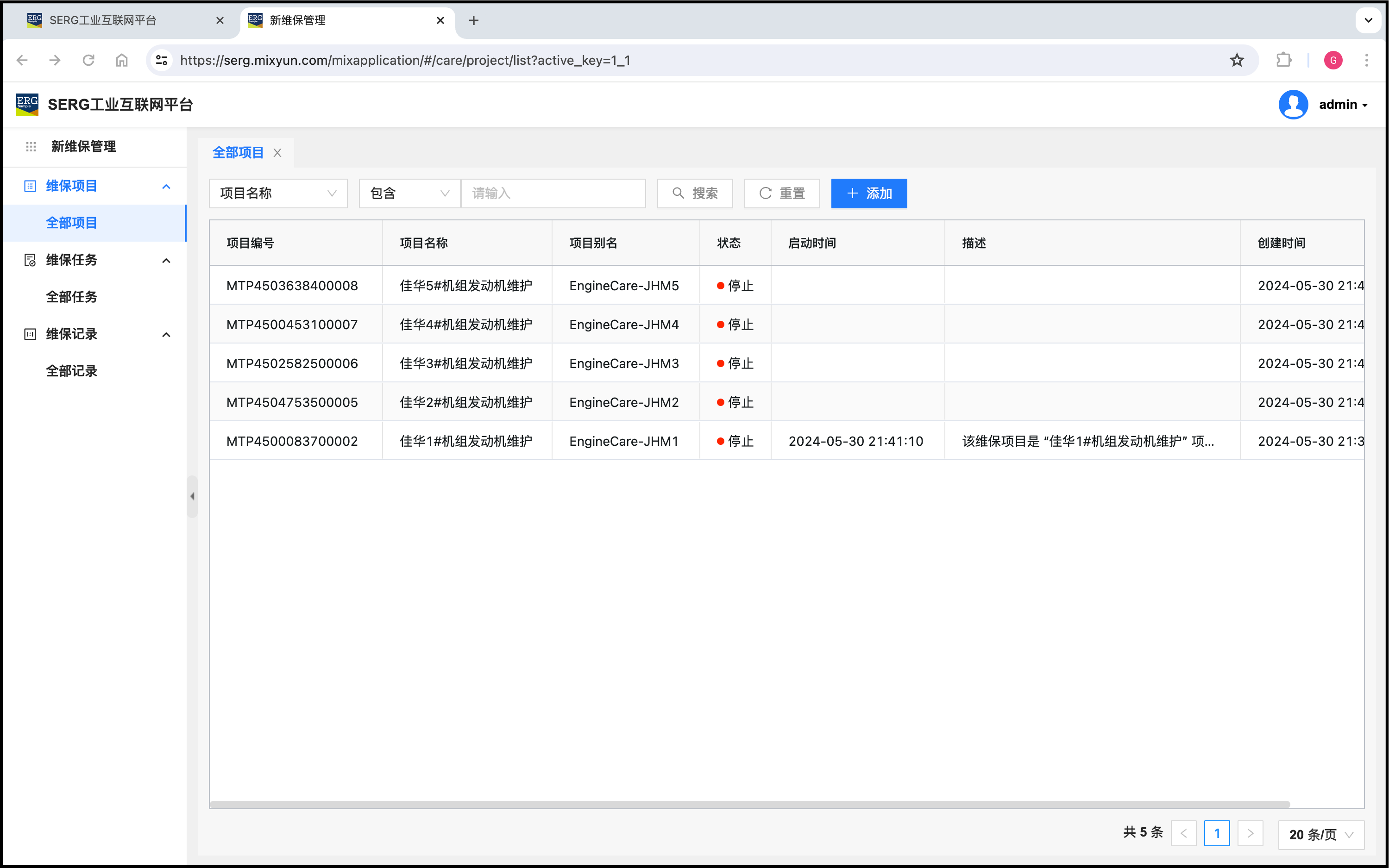
Task: Open the 项目名称 field dropdown
Action: point(278,194)
